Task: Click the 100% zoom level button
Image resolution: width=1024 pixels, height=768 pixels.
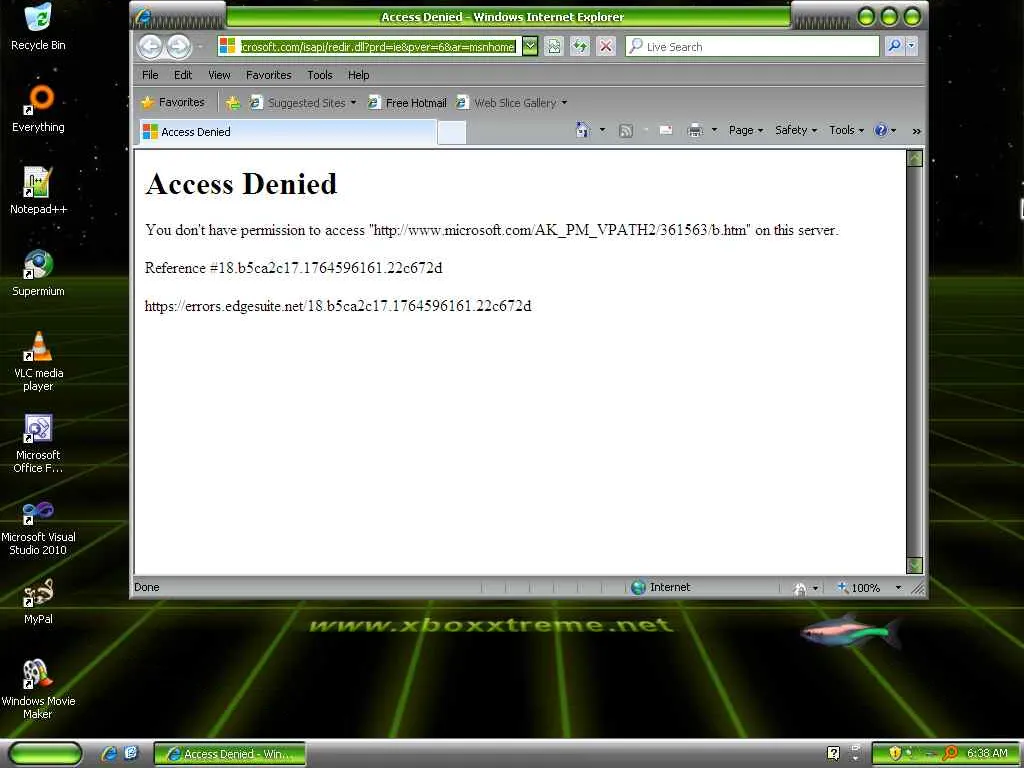Action: click(x=859, y=588)
